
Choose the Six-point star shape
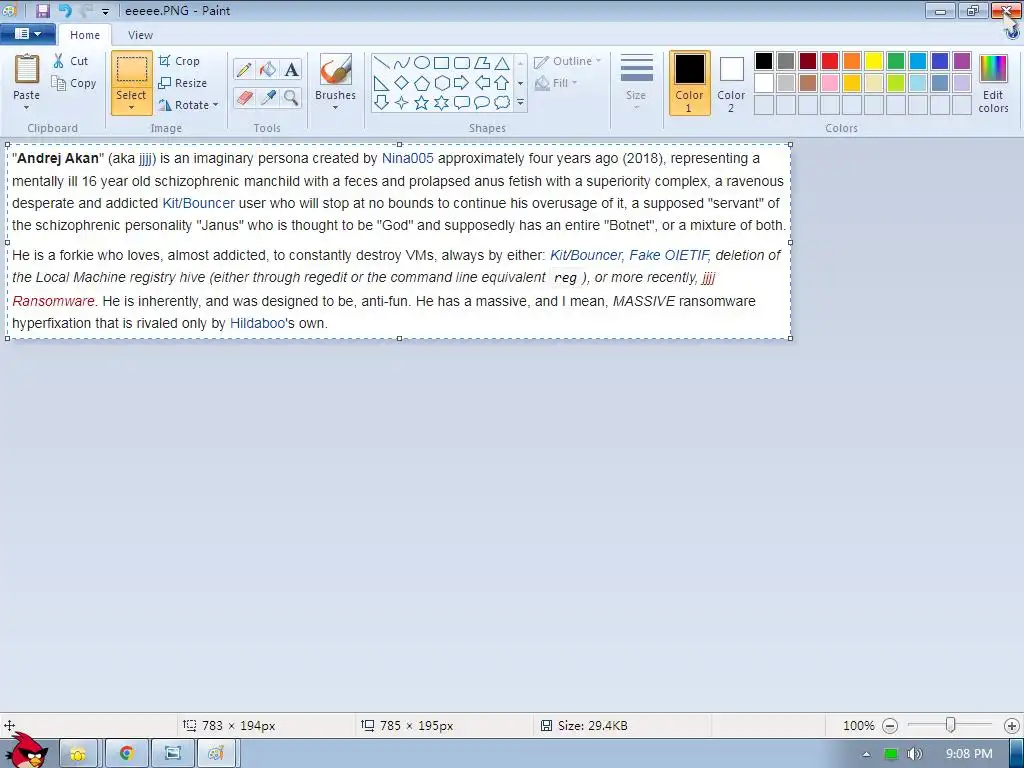pyautogui.click(x=441, y=103)
